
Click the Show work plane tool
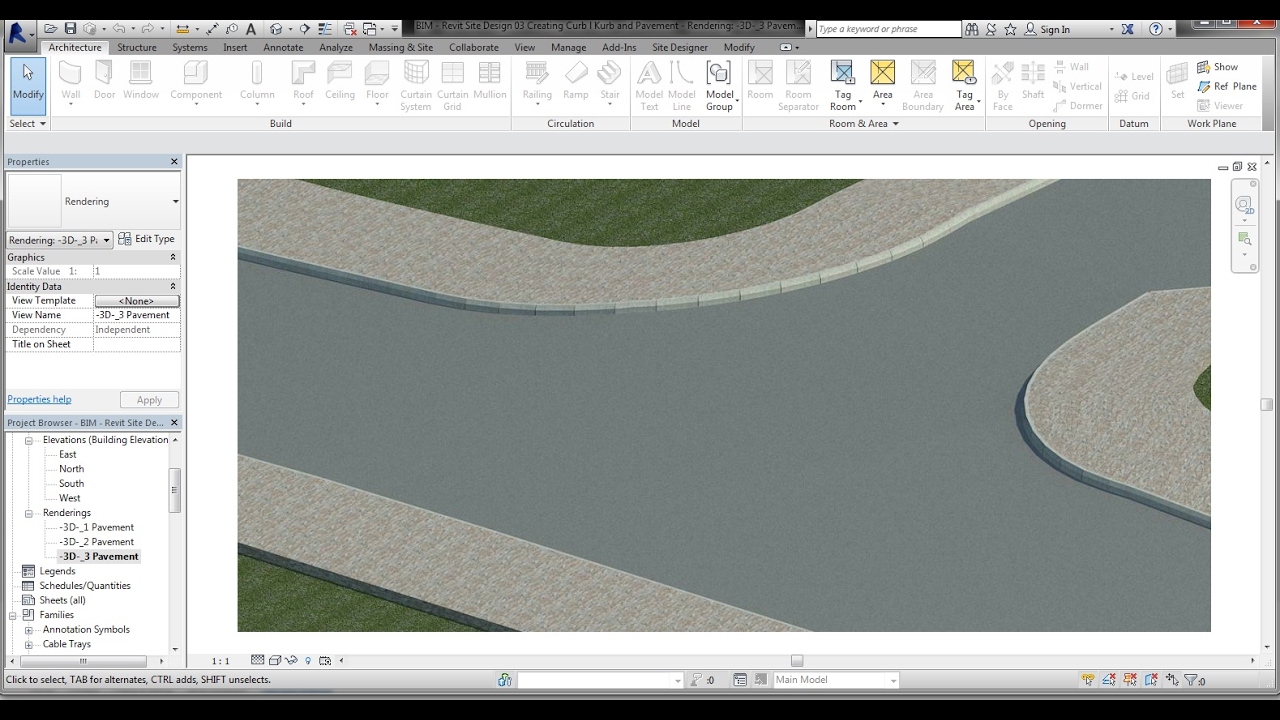[1217, 67]
